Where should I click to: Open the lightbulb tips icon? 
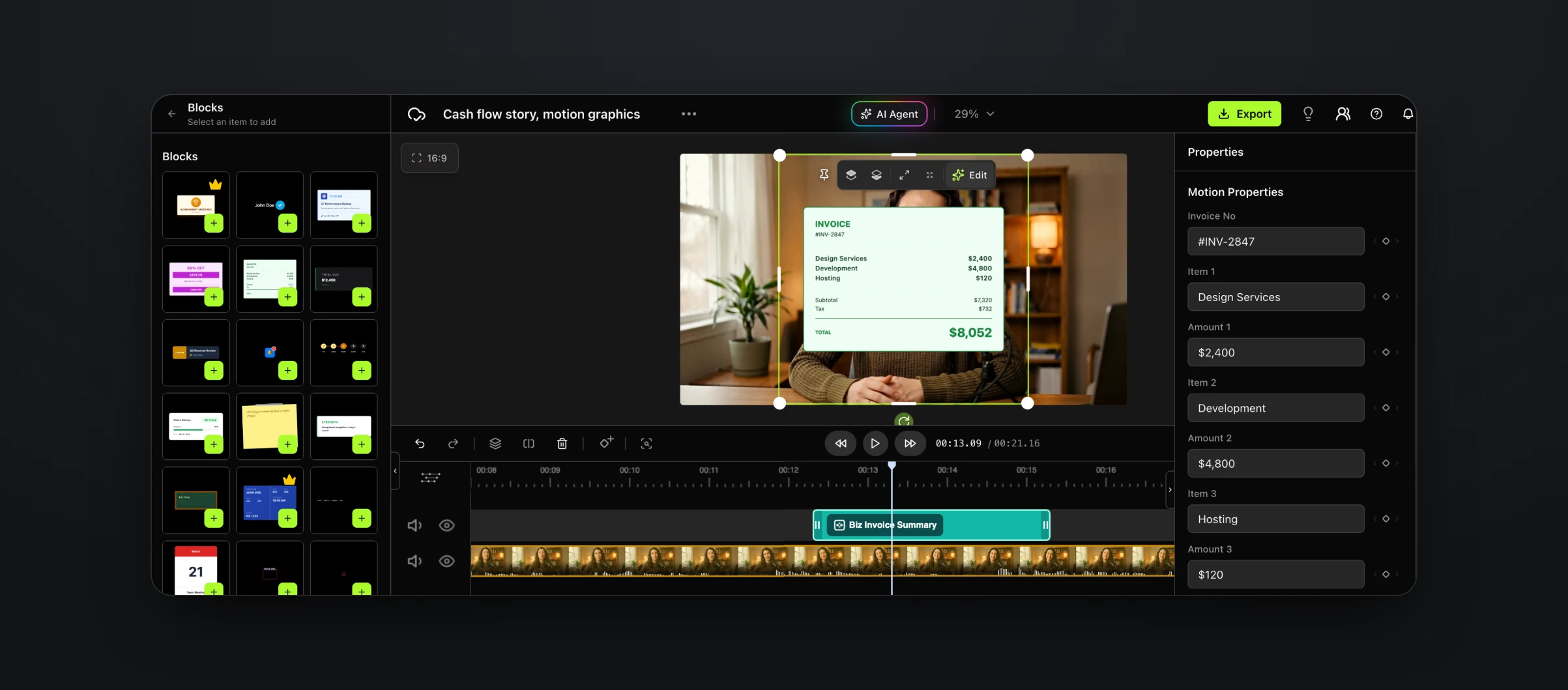(1308, 114)
